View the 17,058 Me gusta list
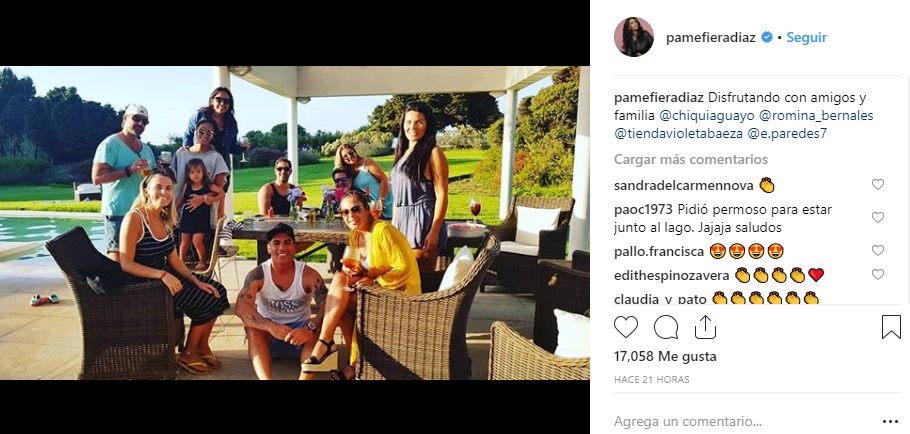 (x=665, y=356)
